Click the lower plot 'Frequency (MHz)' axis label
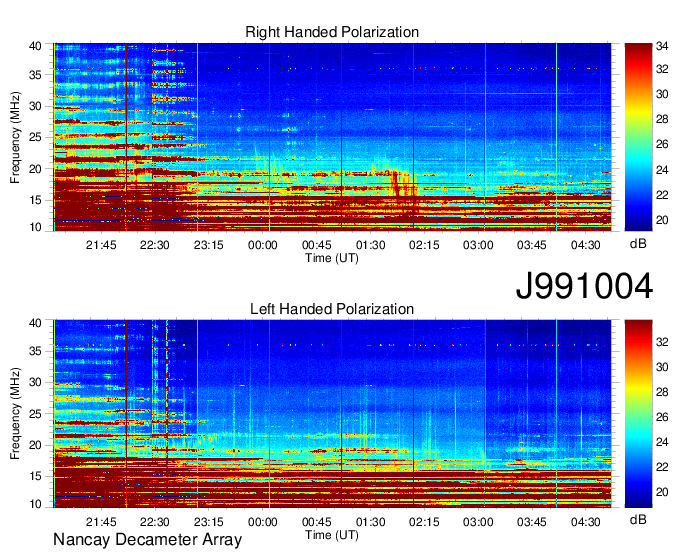The width and height of the screenshot is (680, 552). click(16, 414)
